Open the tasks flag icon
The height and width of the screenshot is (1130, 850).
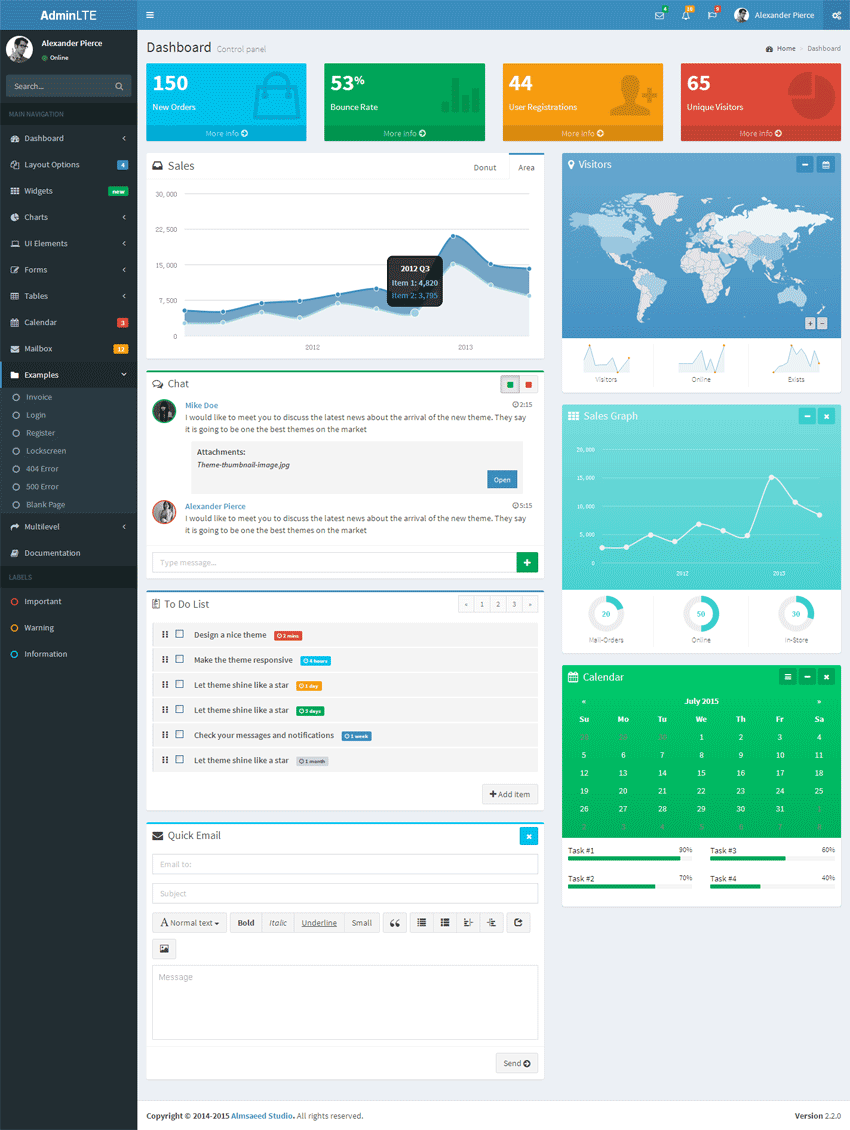(x=712, y=15)
